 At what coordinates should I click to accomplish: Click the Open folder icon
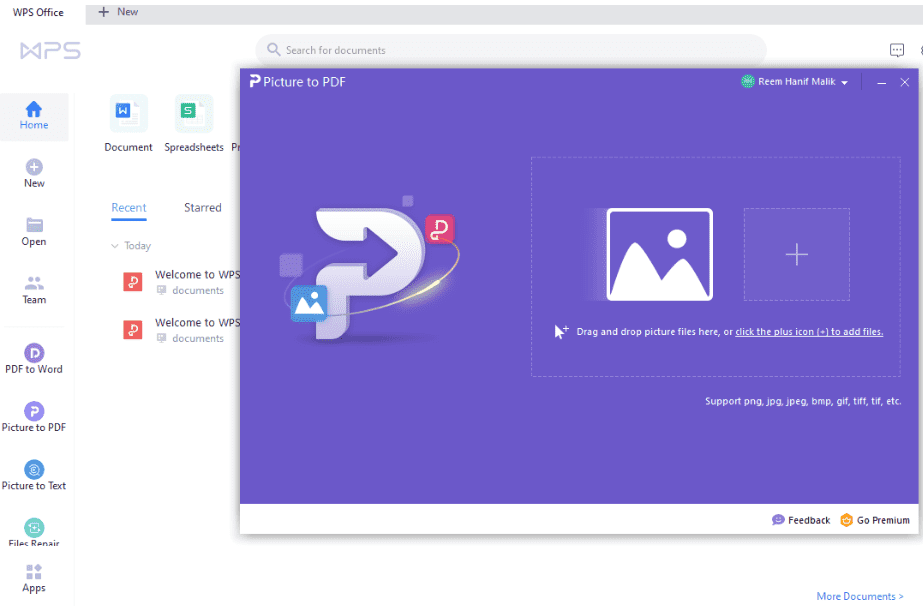point(34,225)
